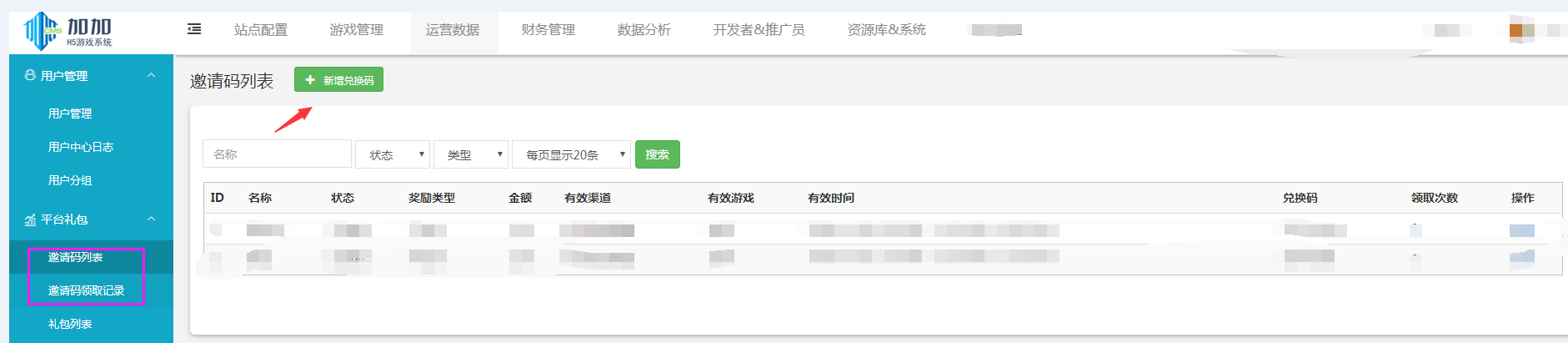Focus the 名称 name search field
Screen dimensions: 1568x343
tap(277, 154)
